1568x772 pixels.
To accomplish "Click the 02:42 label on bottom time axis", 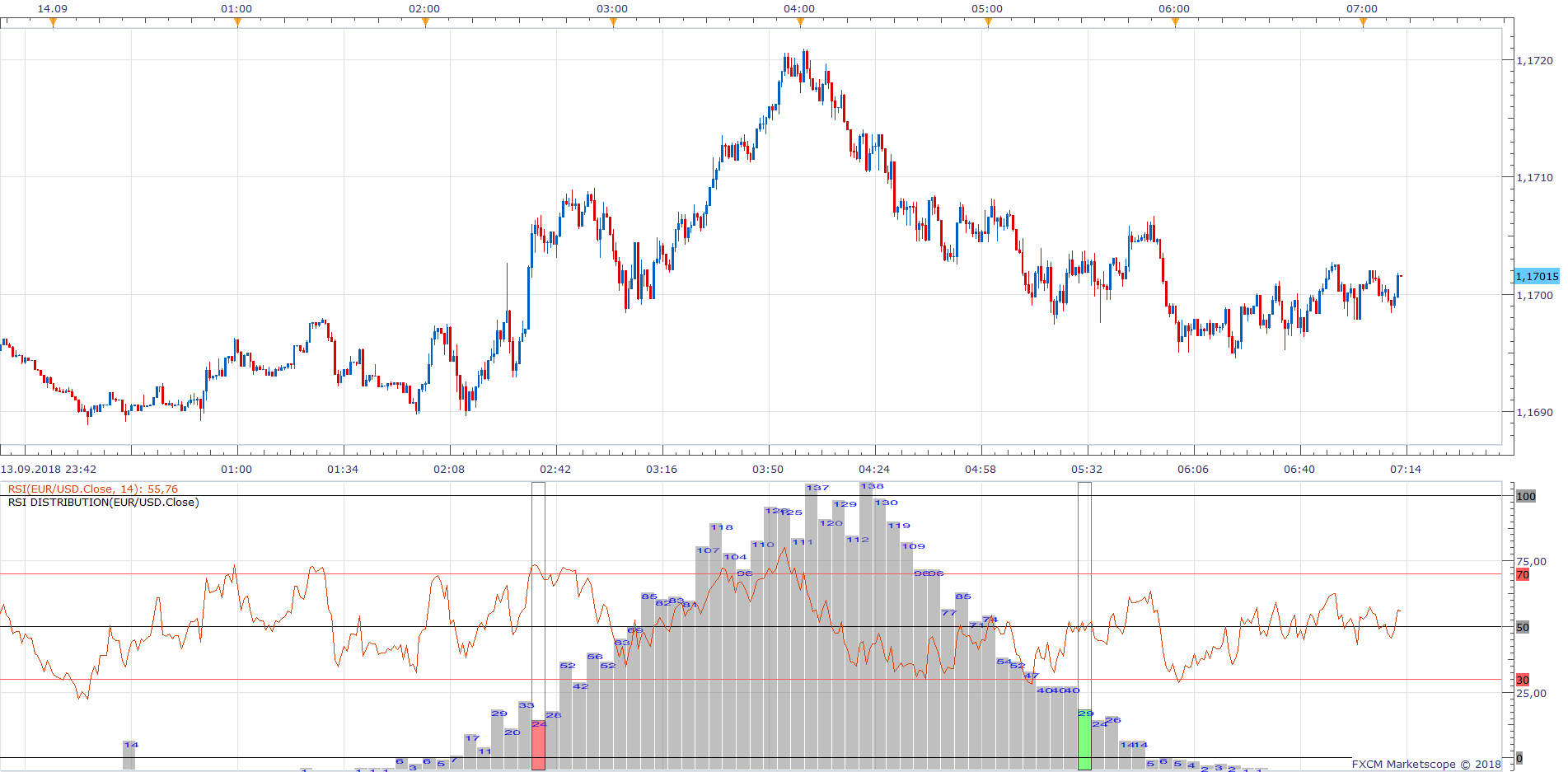I will (555, 469).
